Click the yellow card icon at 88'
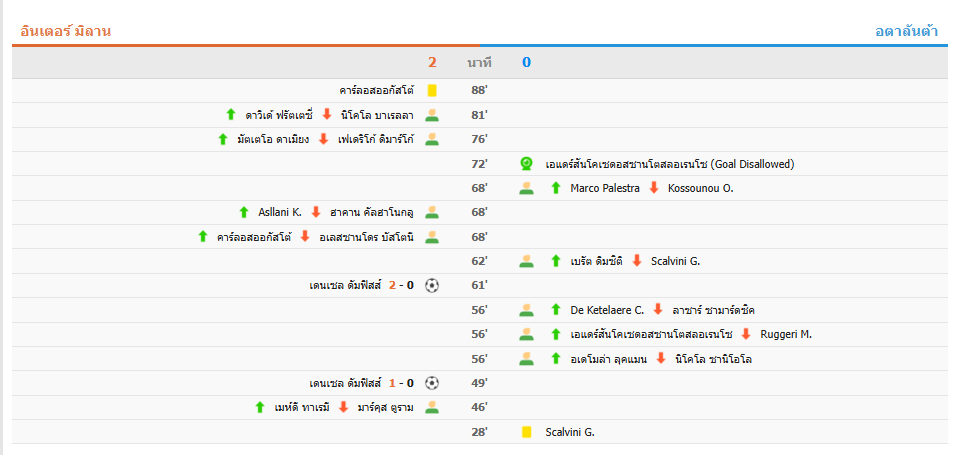The height and width of the screenshot is (455, 956). point(432,91)
